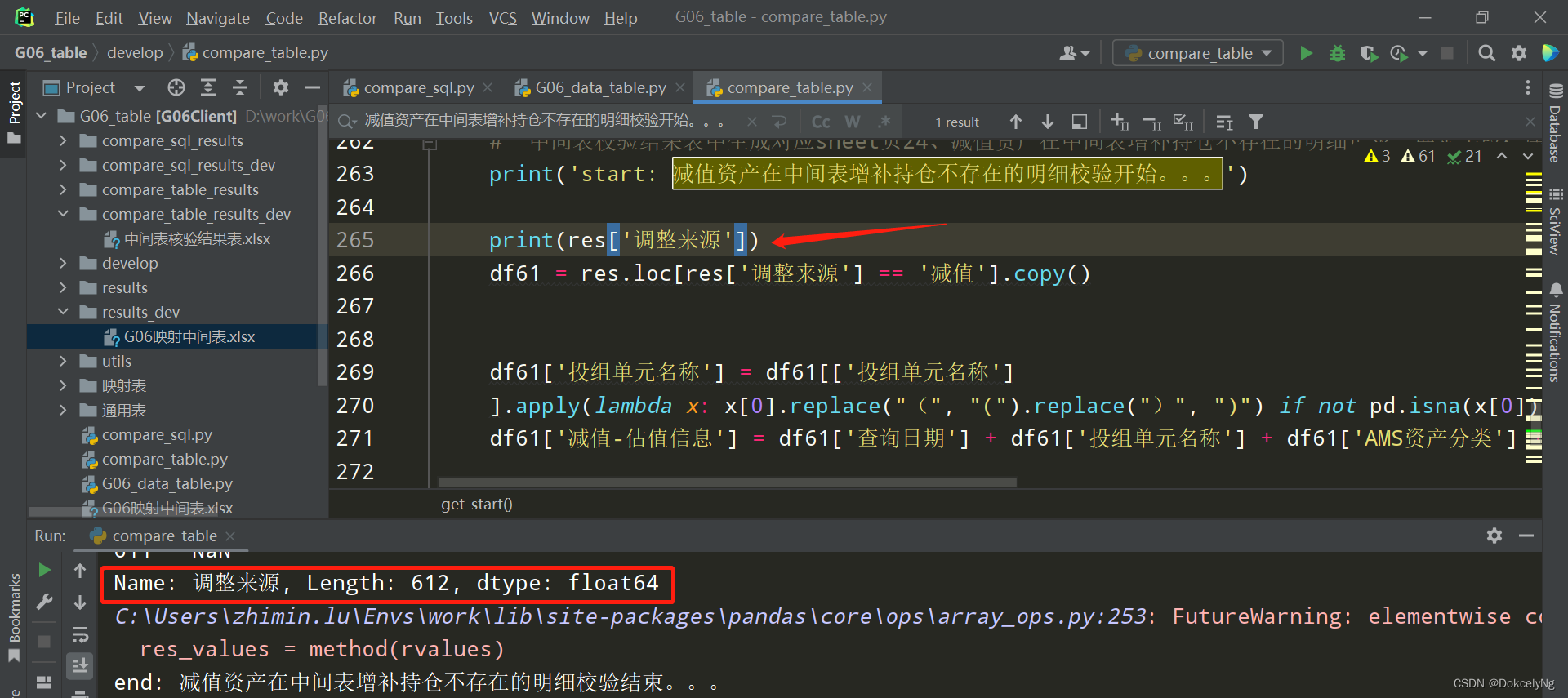Switch to G06_data_table.py tab
This screenshot has height=698, width=1568.
coord(600,87)
